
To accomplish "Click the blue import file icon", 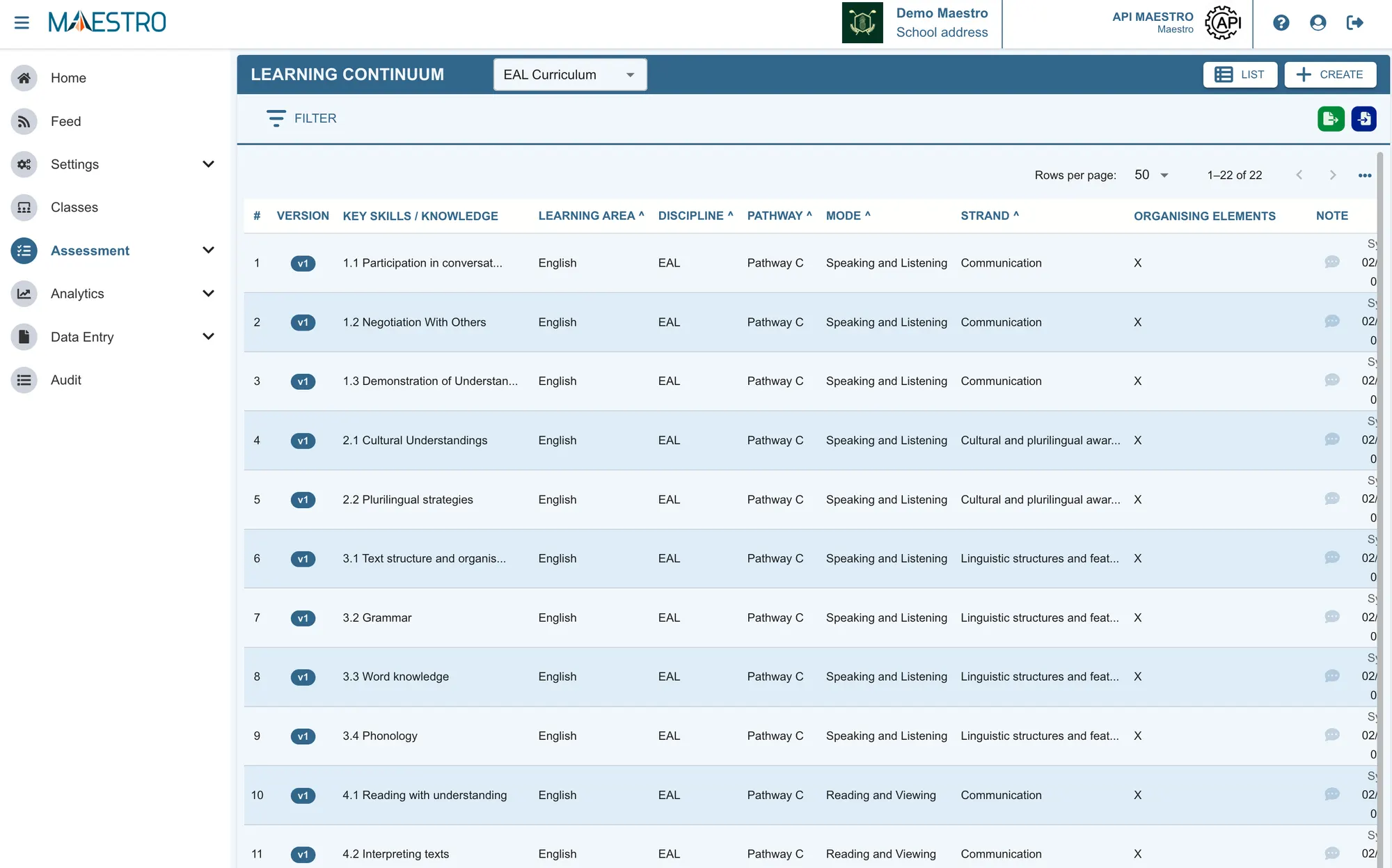I will click(x=1364, y=119).
